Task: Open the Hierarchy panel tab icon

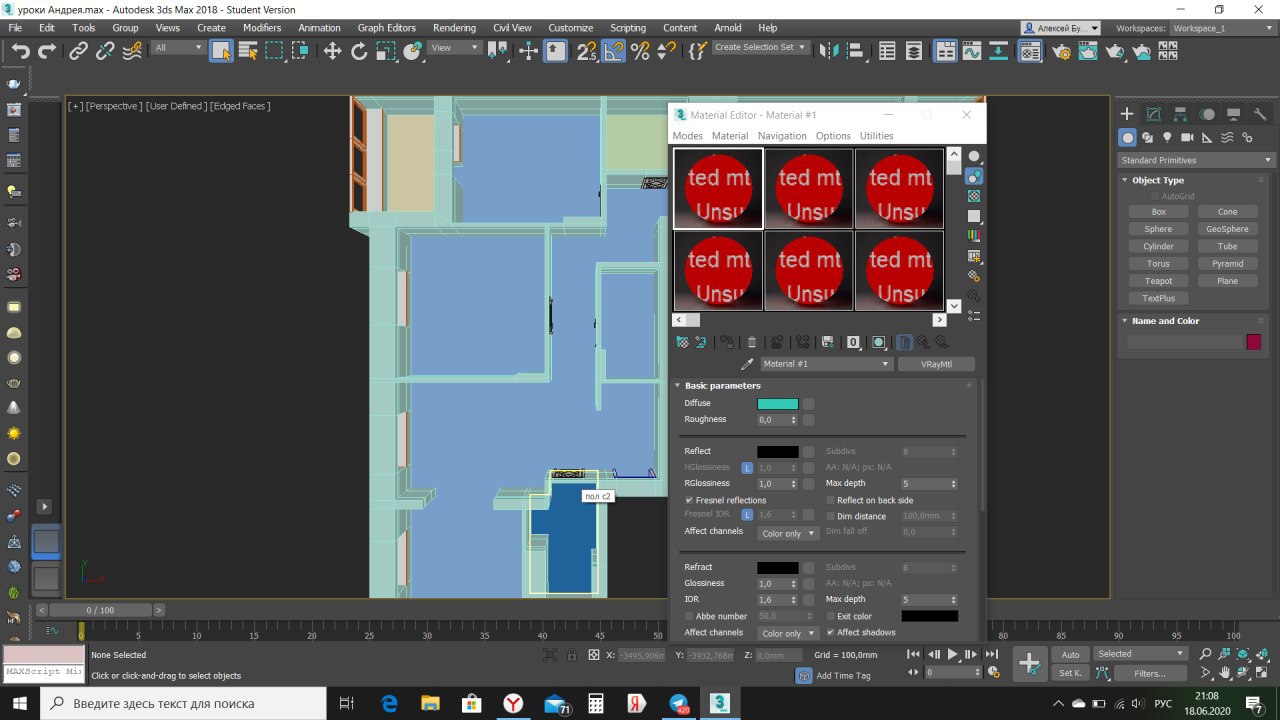Action: tap(1181, 114)
